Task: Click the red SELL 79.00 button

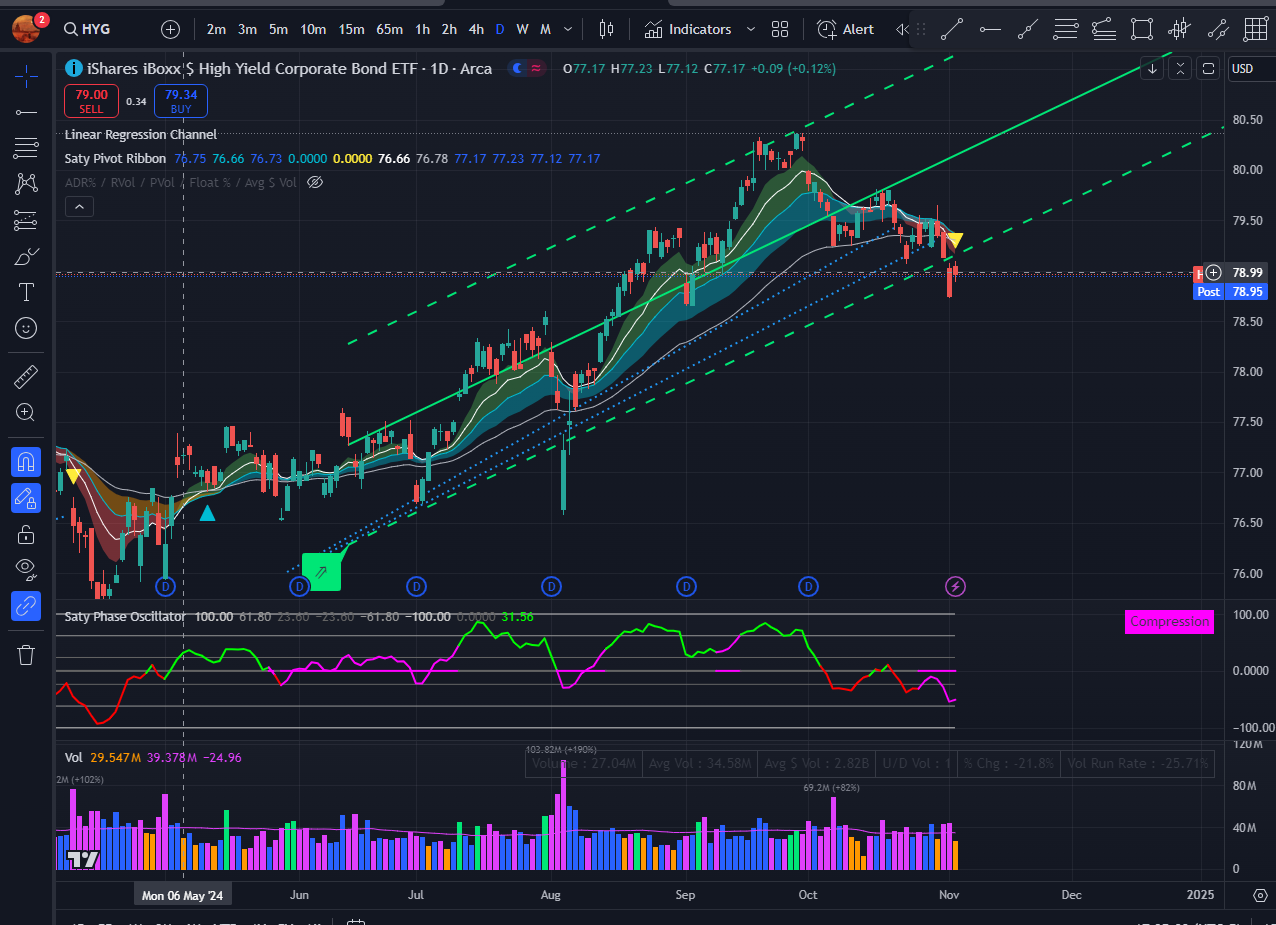Action: 91,100
